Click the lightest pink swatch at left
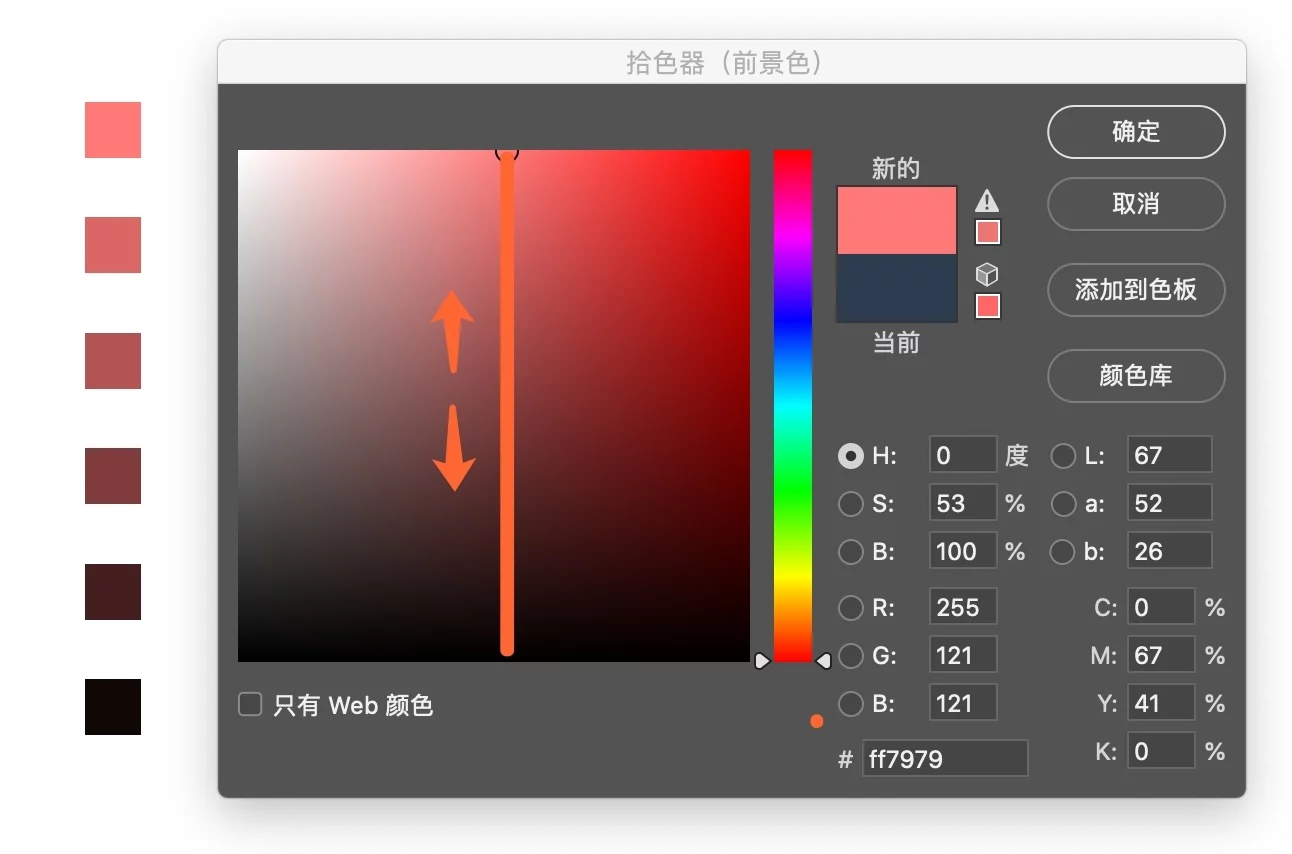The height and width of the screenshot is (854, 1292). (x=113, y=130)
